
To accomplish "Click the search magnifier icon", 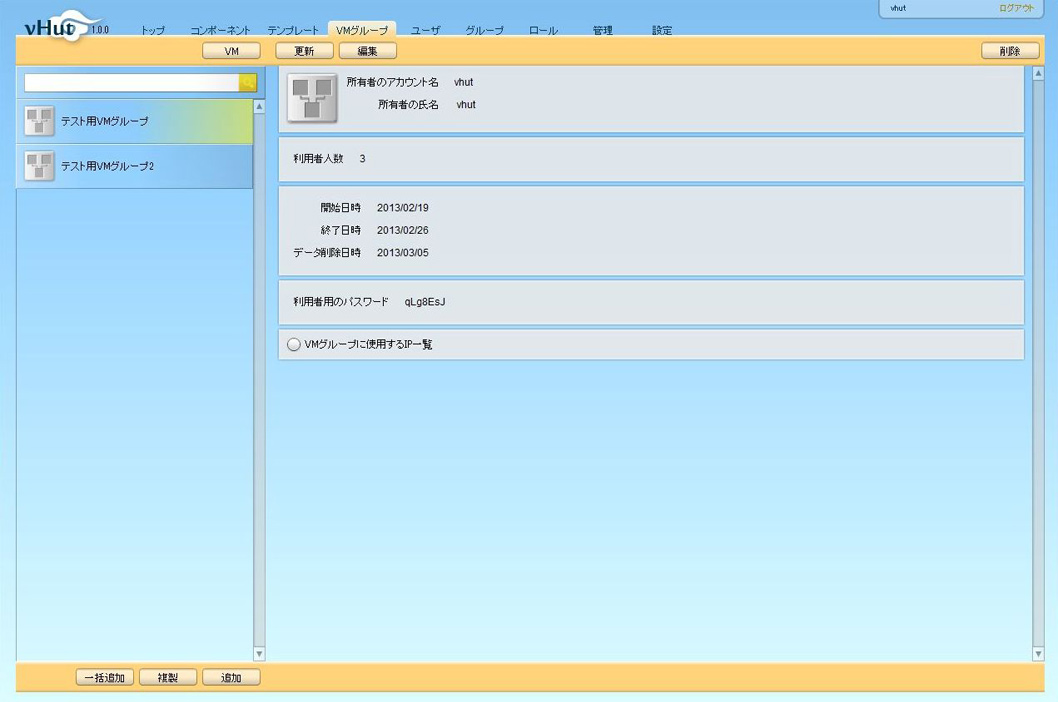I will (248, 82).
